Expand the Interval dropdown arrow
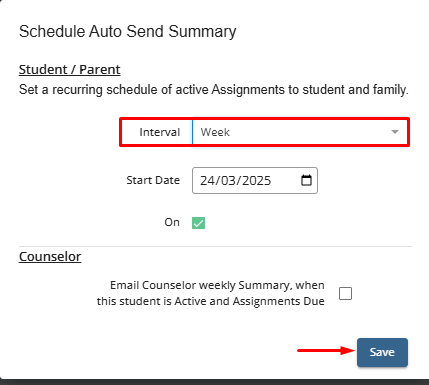Image resolution: width=429 pixels, height=385 pixels. point(395,132)
